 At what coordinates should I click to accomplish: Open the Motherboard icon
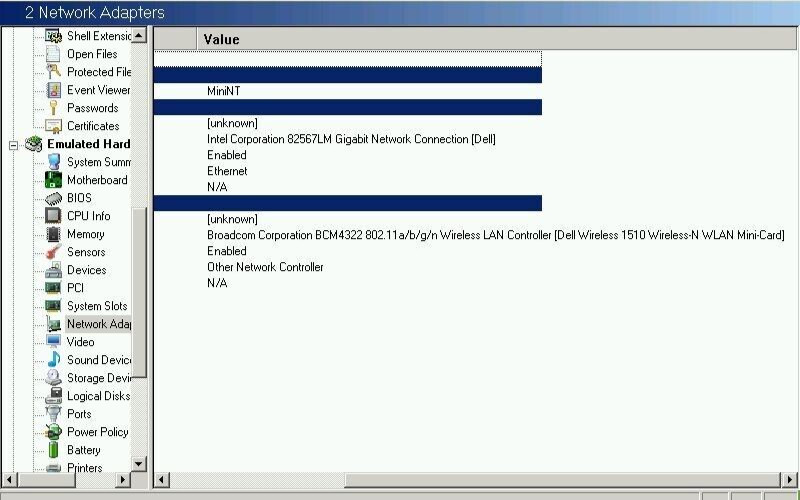pyautogui.click(x=53, y=180)
